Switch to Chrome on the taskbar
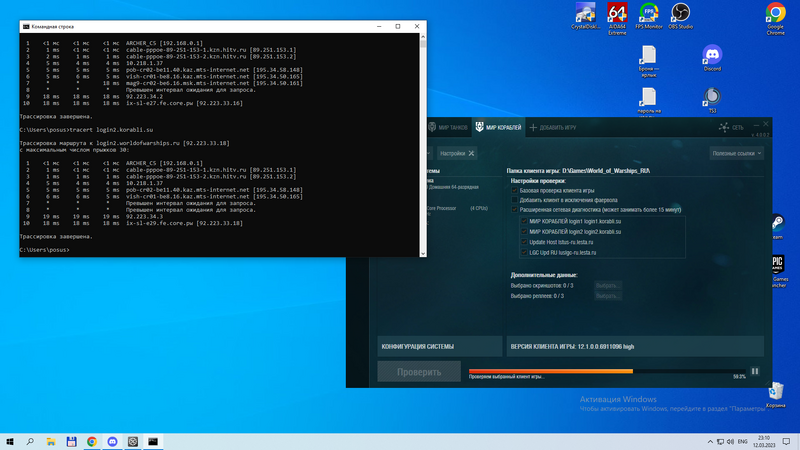800x450 pixels. 92,441
